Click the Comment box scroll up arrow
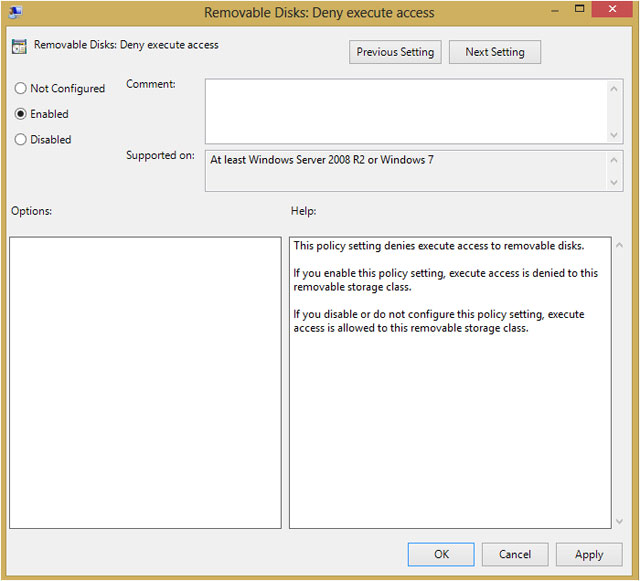The image size is (640, 581). click(x=614, y=89)
